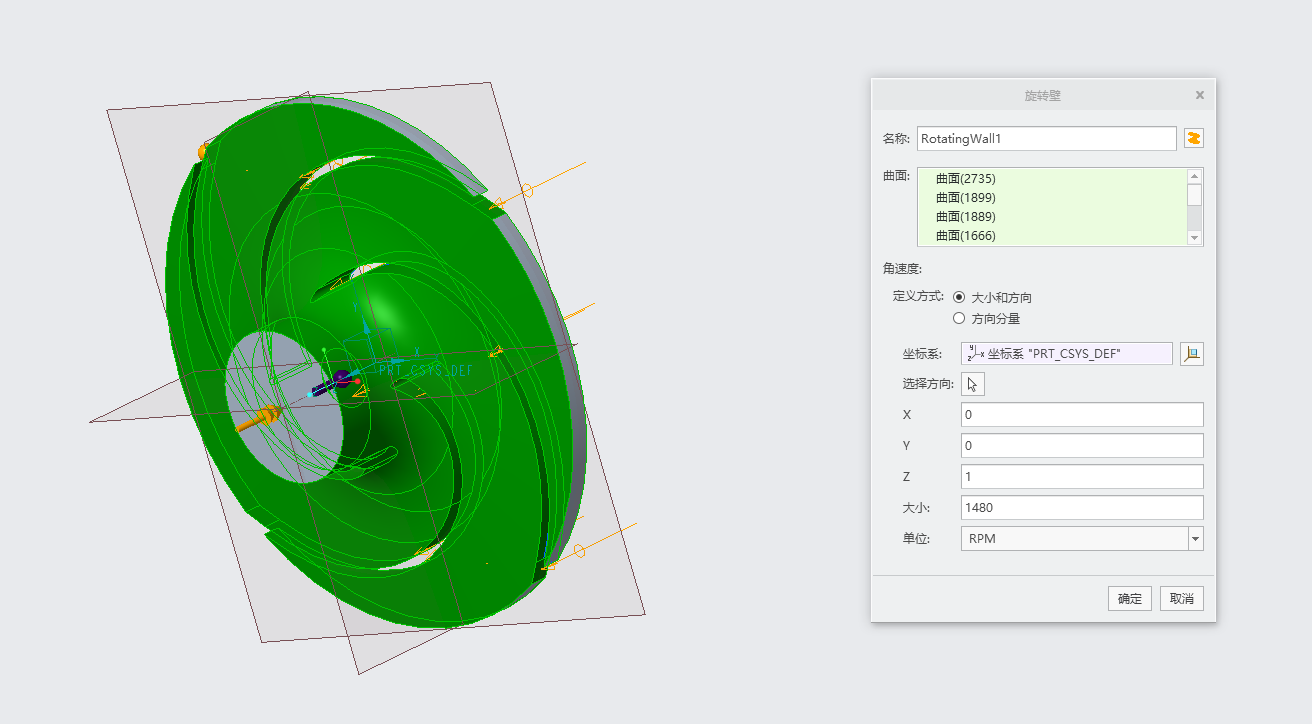
Task: Select the 大小和方向 radio option
Action: pos(959,297)
